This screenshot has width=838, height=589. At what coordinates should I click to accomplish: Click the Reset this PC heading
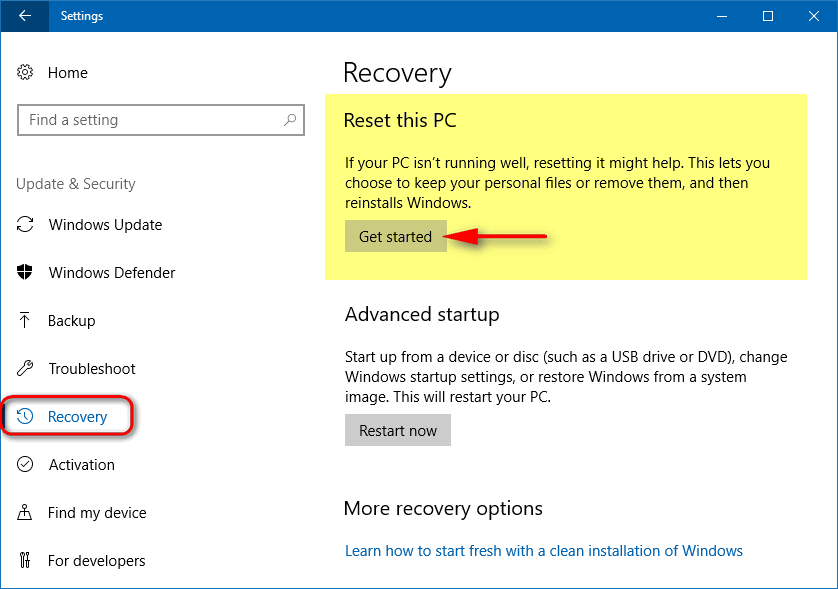click(400, 120)
